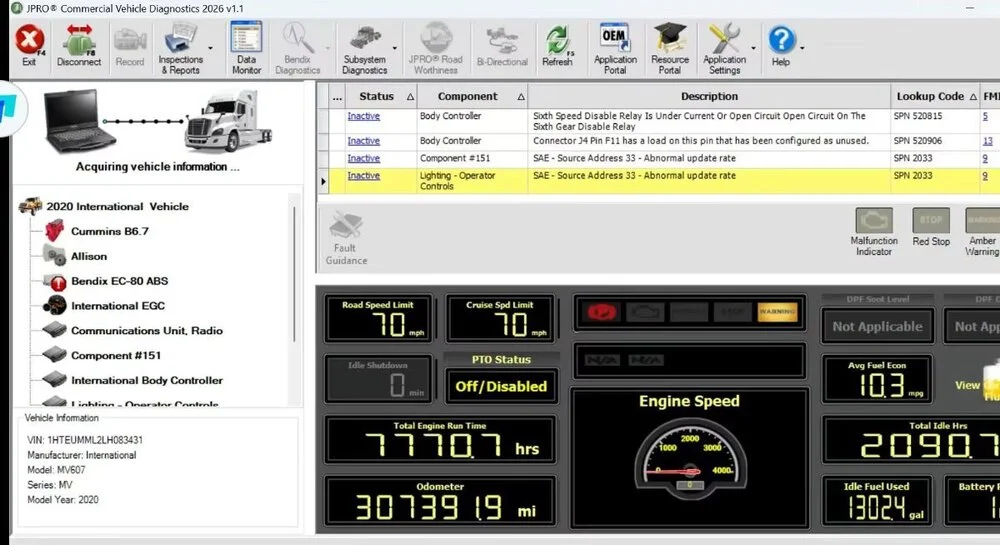Open Application Settings

coord(724,48)
